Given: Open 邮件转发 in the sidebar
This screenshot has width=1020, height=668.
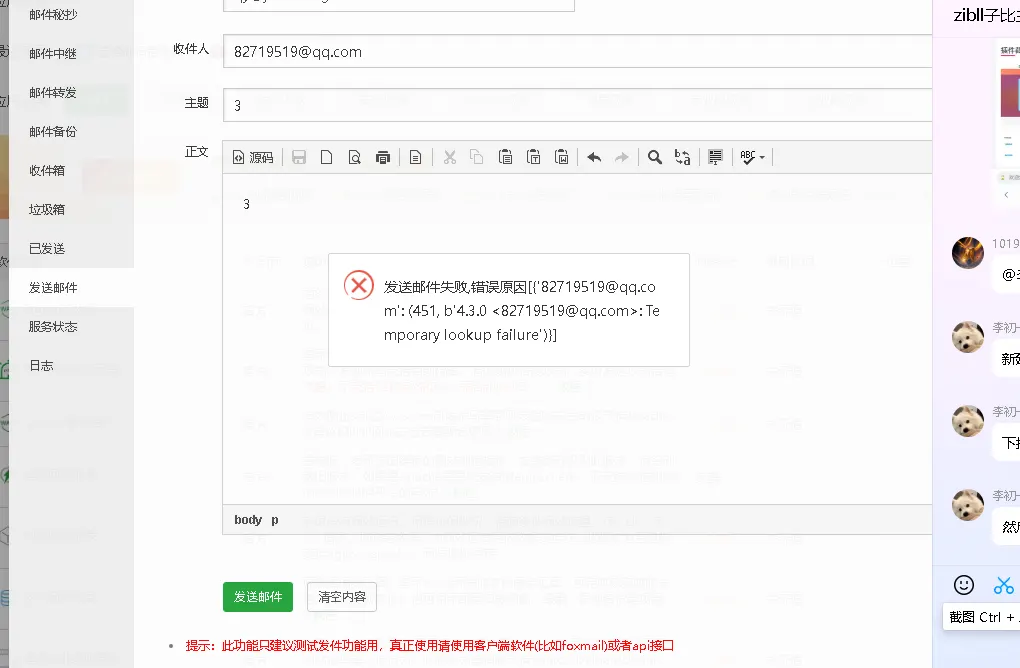Looking at the screenshot, I should [53, 92].
